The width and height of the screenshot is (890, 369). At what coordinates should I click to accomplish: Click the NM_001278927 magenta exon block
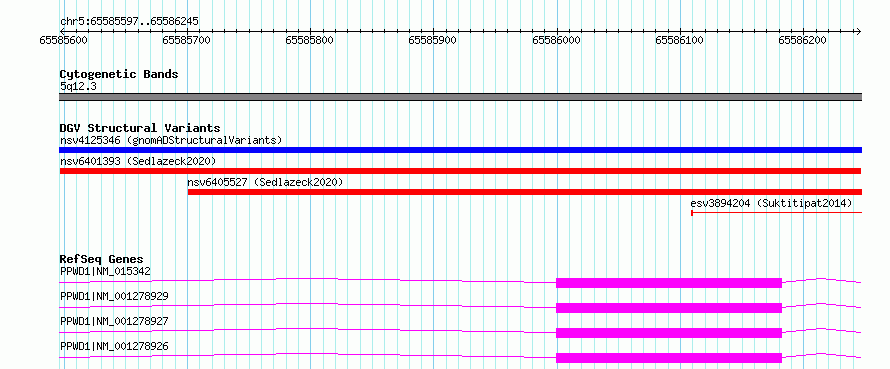669,333
